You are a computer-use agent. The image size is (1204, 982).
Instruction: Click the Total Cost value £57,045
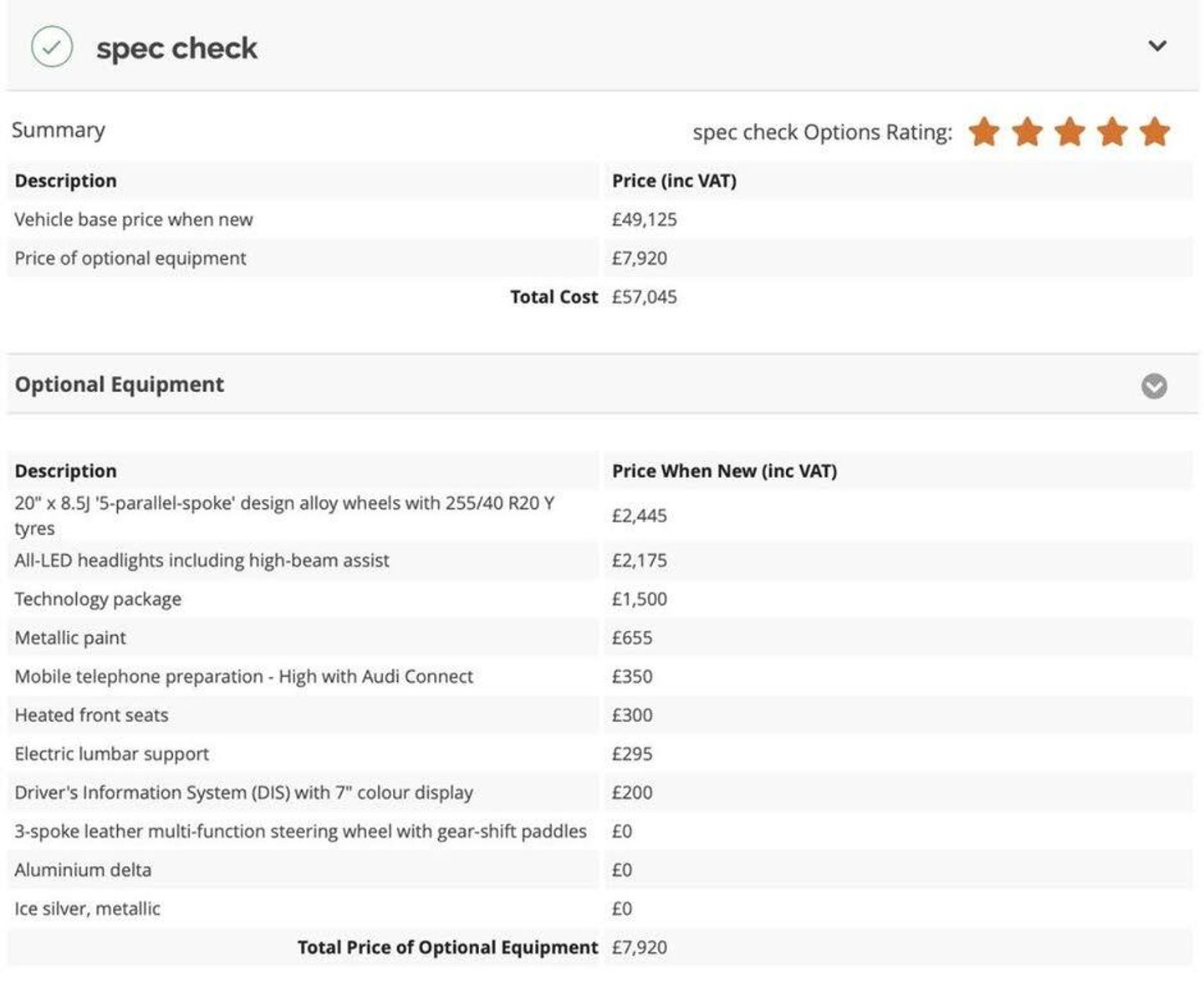point(644,297)
